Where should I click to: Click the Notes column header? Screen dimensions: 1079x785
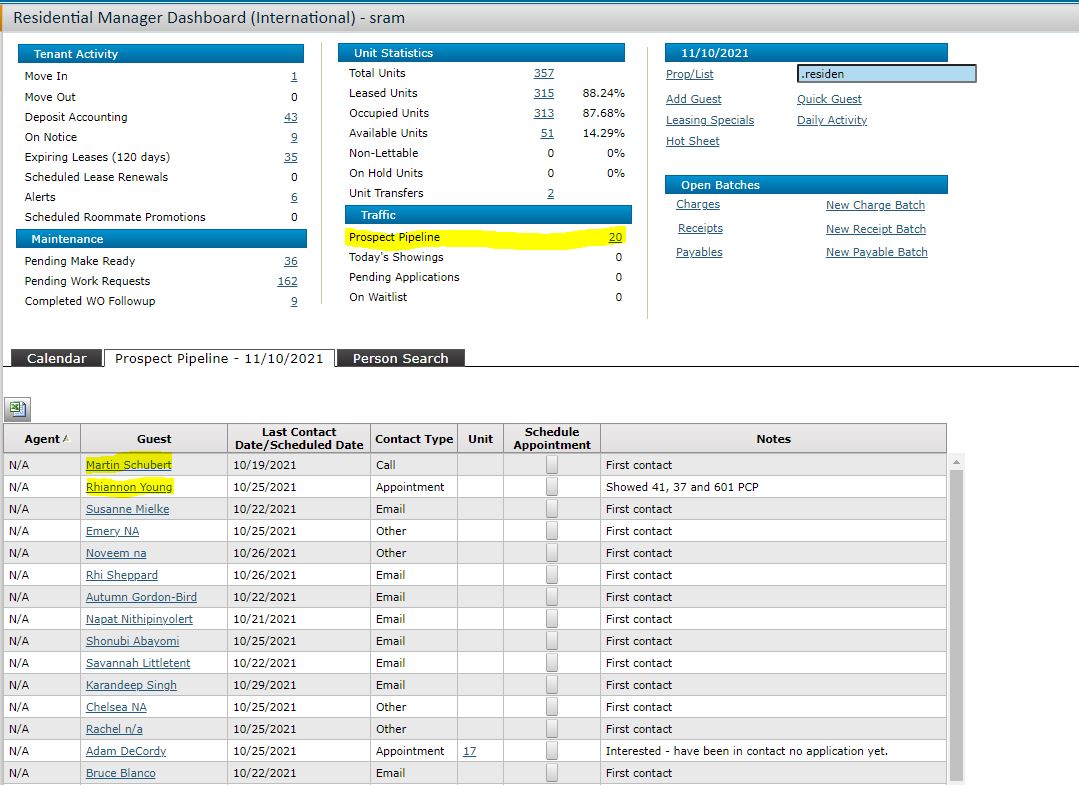coord(773,438)
